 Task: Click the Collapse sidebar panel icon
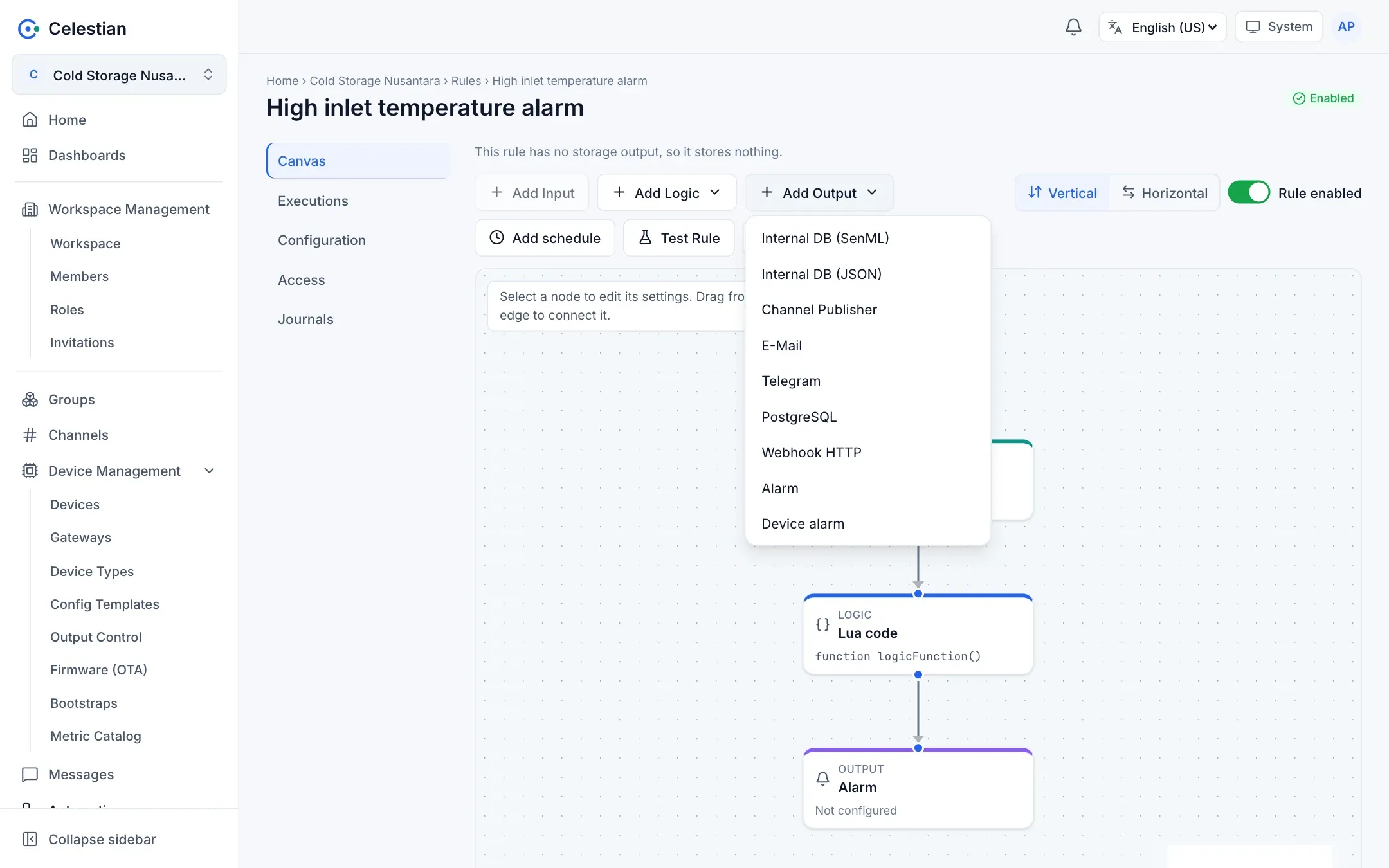30,839
